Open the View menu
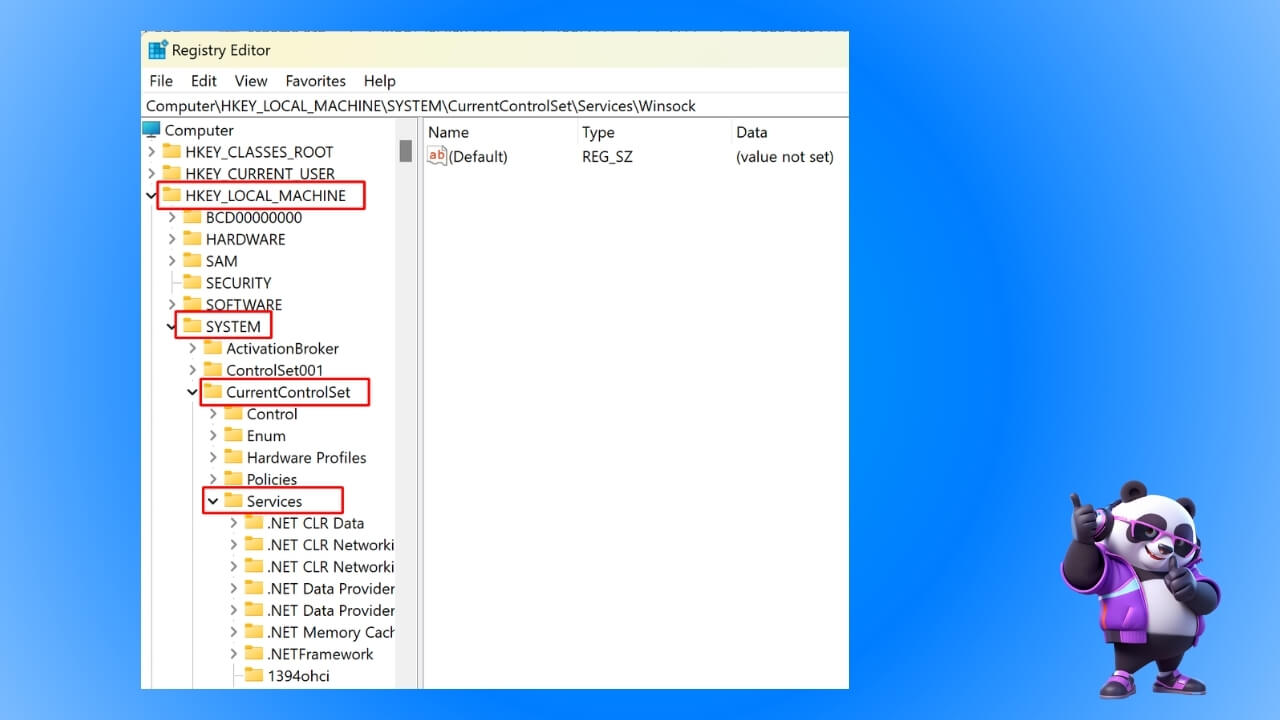The image size is (1280, 720). point(251,81)
